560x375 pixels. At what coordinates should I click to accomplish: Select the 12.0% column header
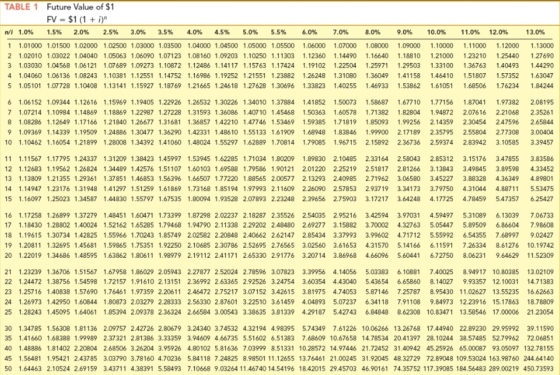coord(498,32)
